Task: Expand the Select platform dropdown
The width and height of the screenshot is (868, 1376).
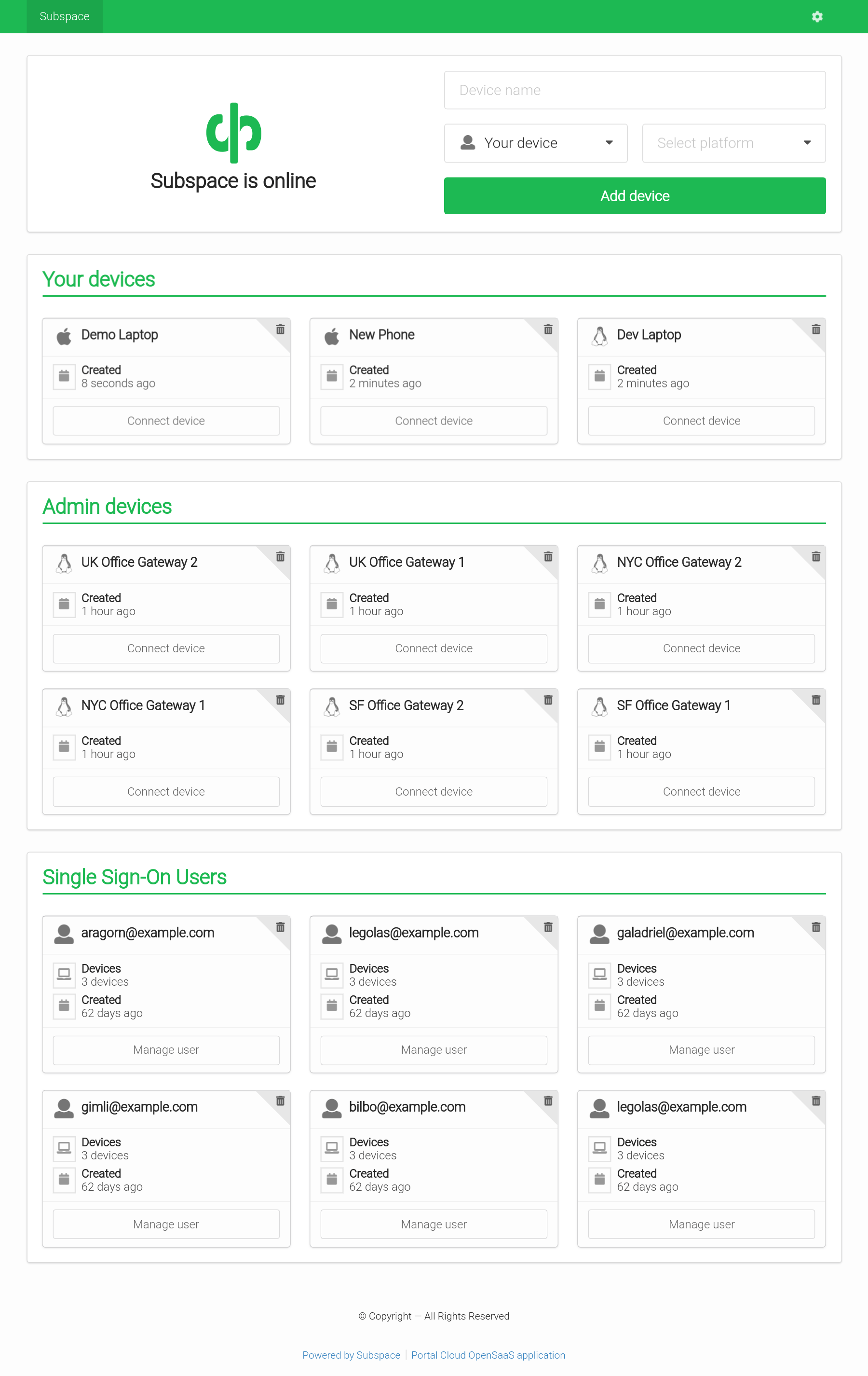Action: pyautogui.click(x=733, y=143)
